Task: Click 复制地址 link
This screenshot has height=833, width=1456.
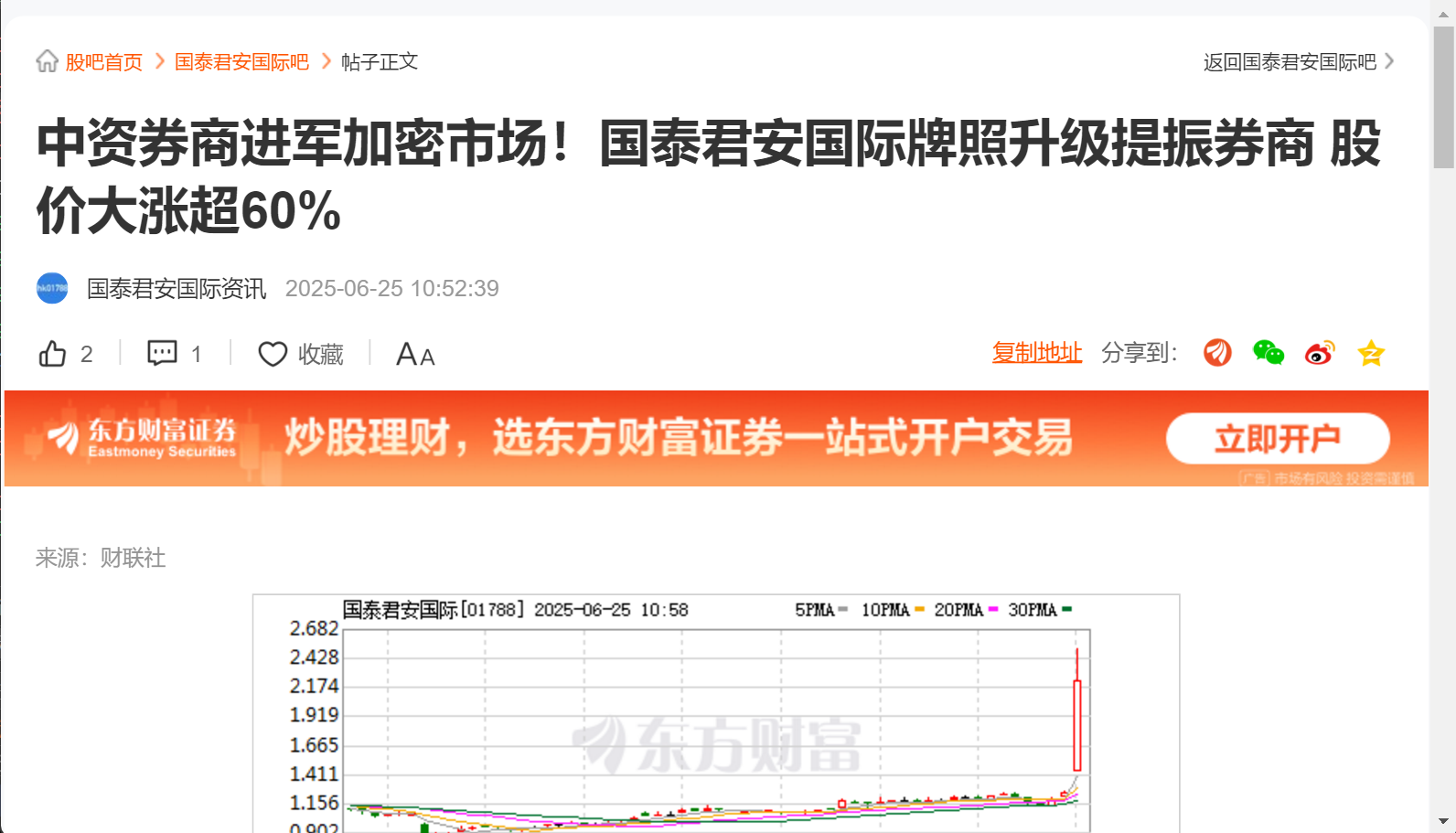Action: coord(1037,353)
